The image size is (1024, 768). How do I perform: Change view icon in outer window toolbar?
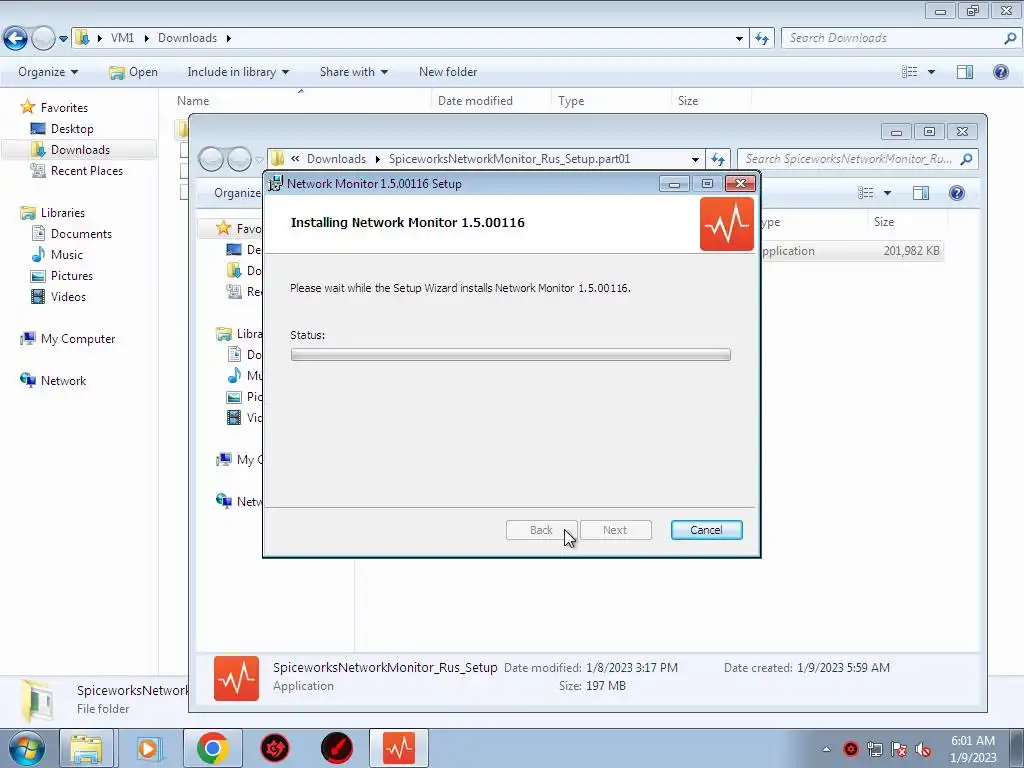pos(910,72)
